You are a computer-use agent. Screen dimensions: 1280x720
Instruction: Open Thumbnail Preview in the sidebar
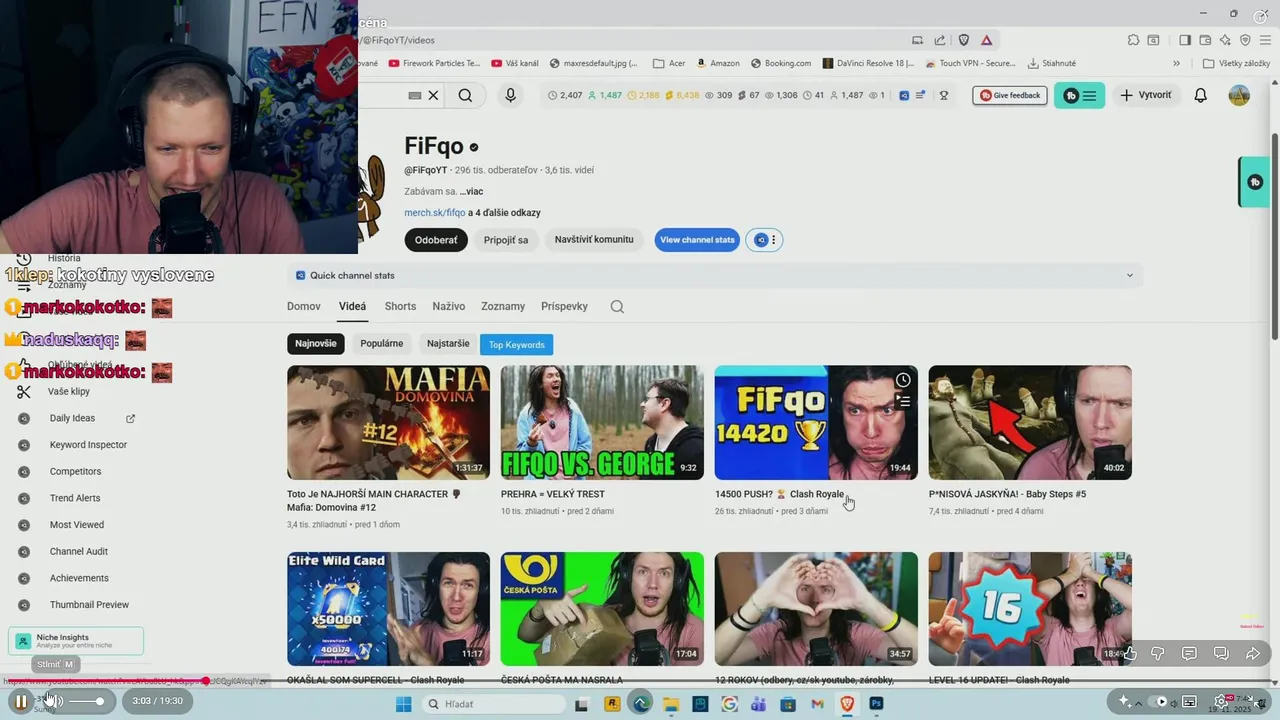coord(89,605)
